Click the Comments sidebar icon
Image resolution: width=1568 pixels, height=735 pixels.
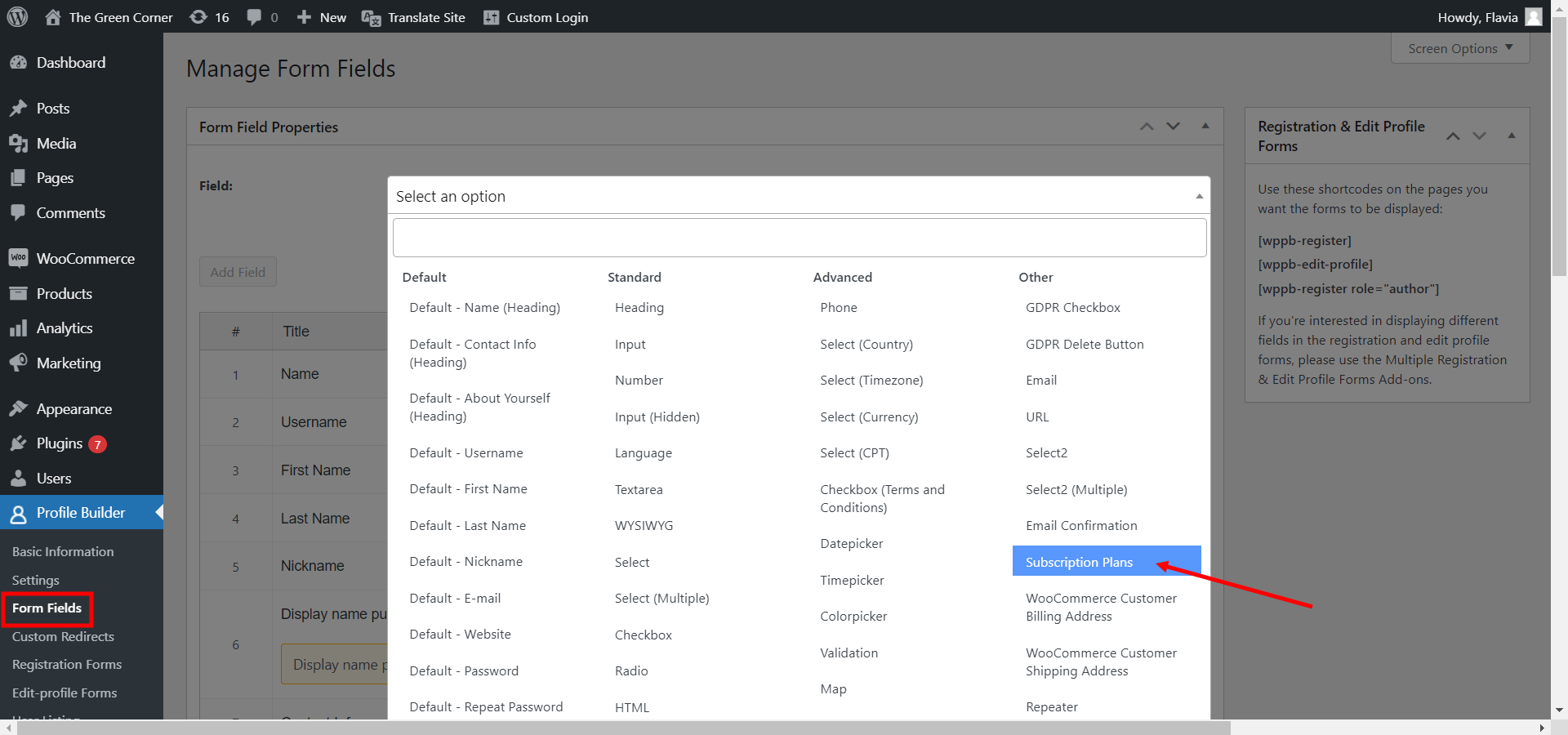(18, 213)
